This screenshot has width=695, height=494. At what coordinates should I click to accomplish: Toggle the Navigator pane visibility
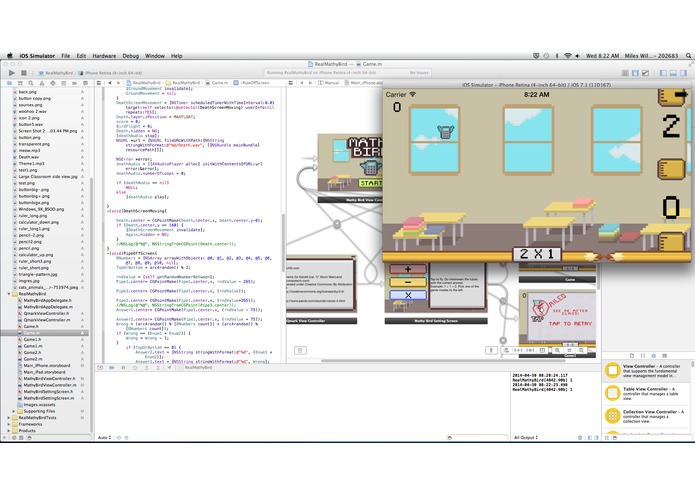tap(664, 73)
